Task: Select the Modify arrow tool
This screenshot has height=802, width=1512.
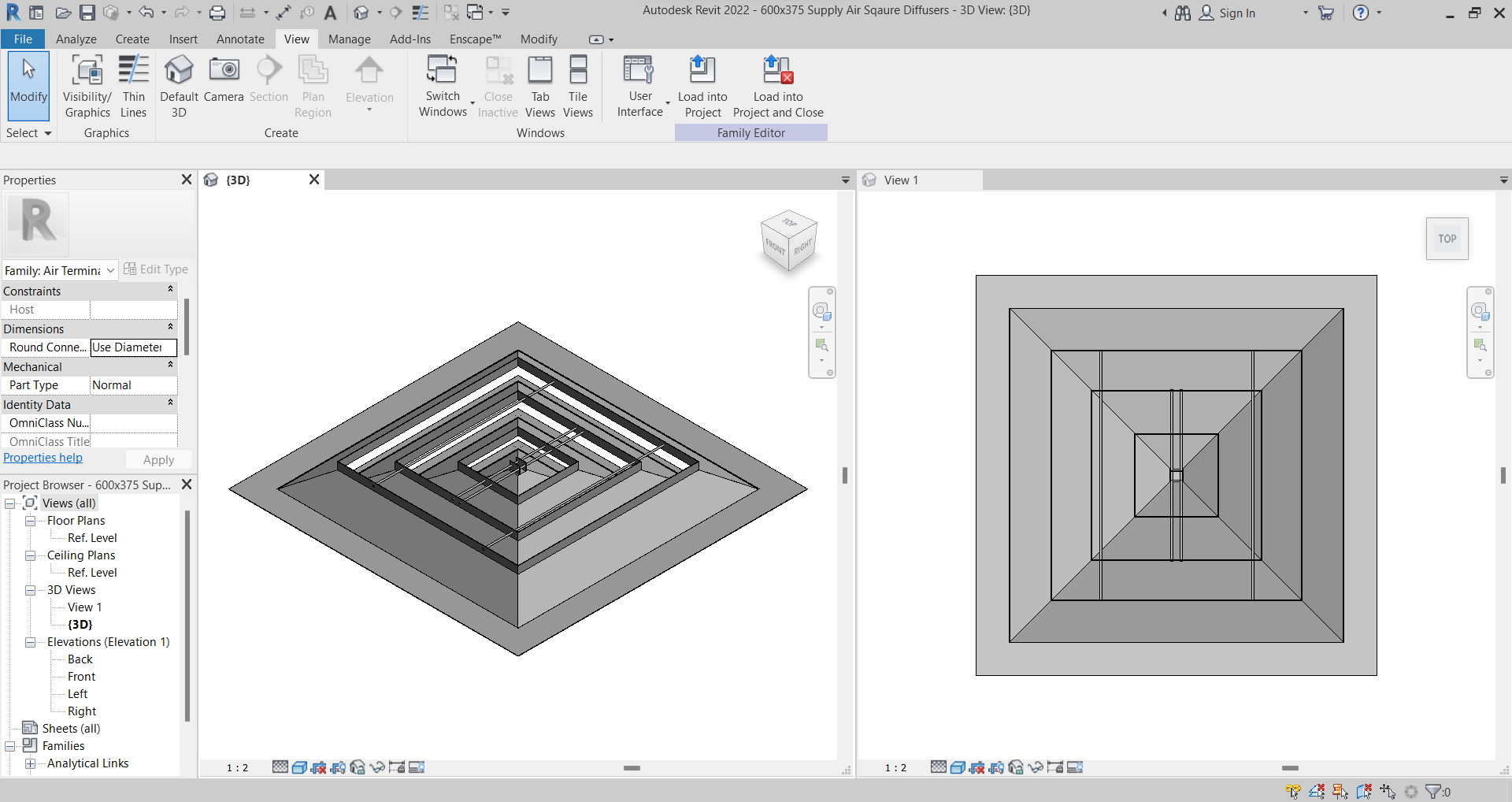Action: point(29,85)
